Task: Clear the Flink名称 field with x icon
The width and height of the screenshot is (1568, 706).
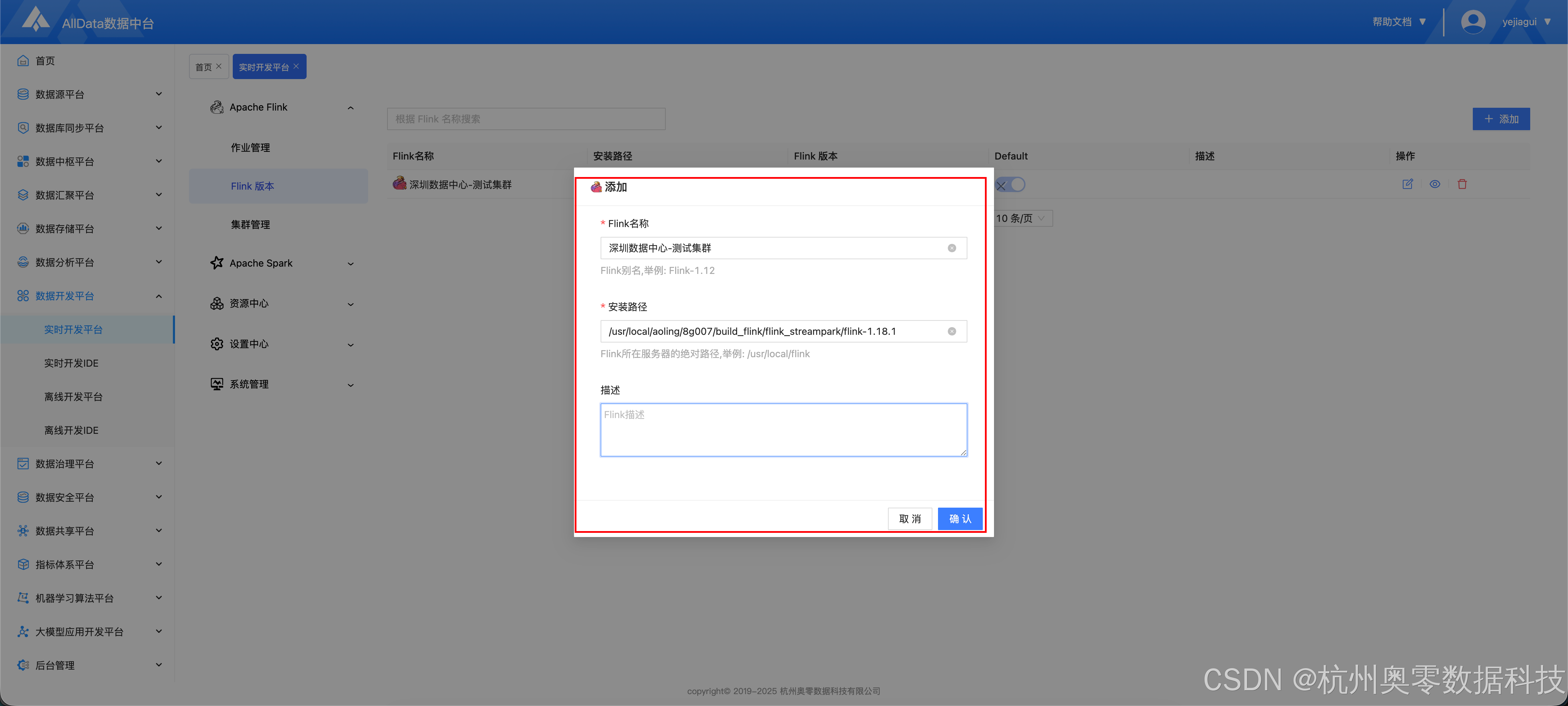Action: tap(951, 248)
